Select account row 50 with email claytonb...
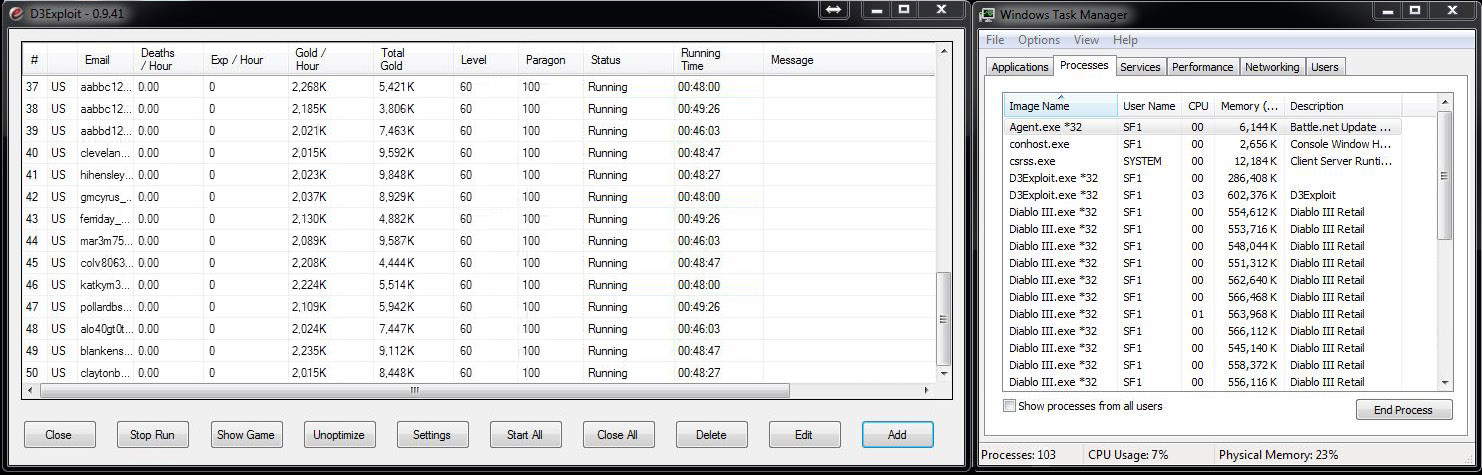1482x475 pixels. tap(478, 373)
